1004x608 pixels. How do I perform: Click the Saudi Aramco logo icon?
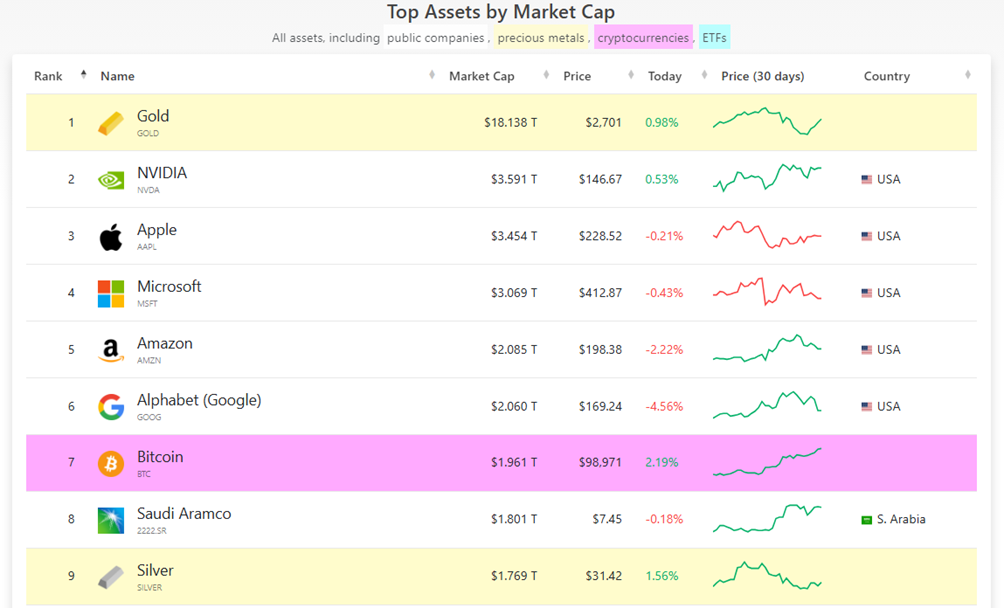click(111, 520)
